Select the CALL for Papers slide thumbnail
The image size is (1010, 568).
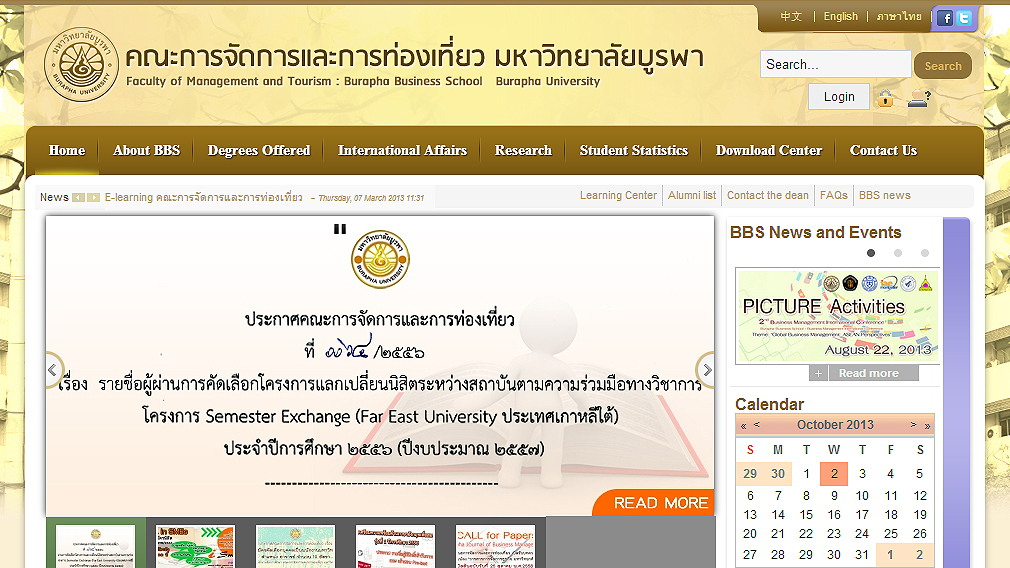495,546
